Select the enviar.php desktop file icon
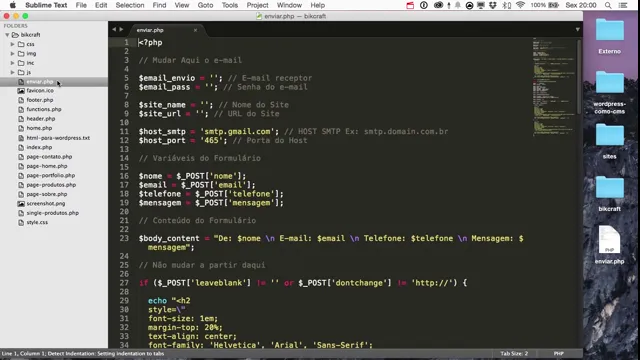Viewport: 640px width, 360px height. (609, 244)
